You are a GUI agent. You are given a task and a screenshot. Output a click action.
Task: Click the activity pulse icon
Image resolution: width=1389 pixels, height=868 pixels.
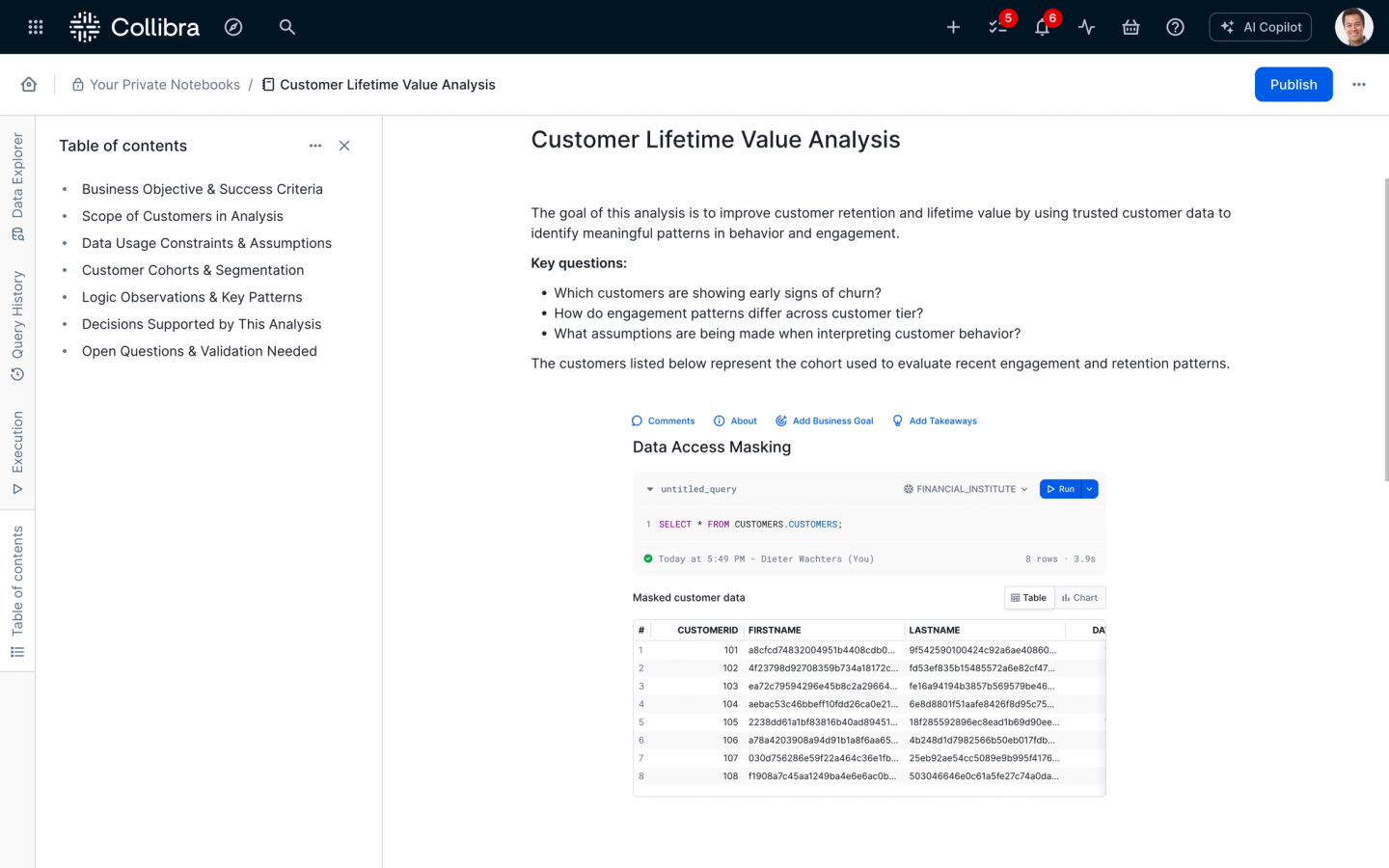(1087, 27)
